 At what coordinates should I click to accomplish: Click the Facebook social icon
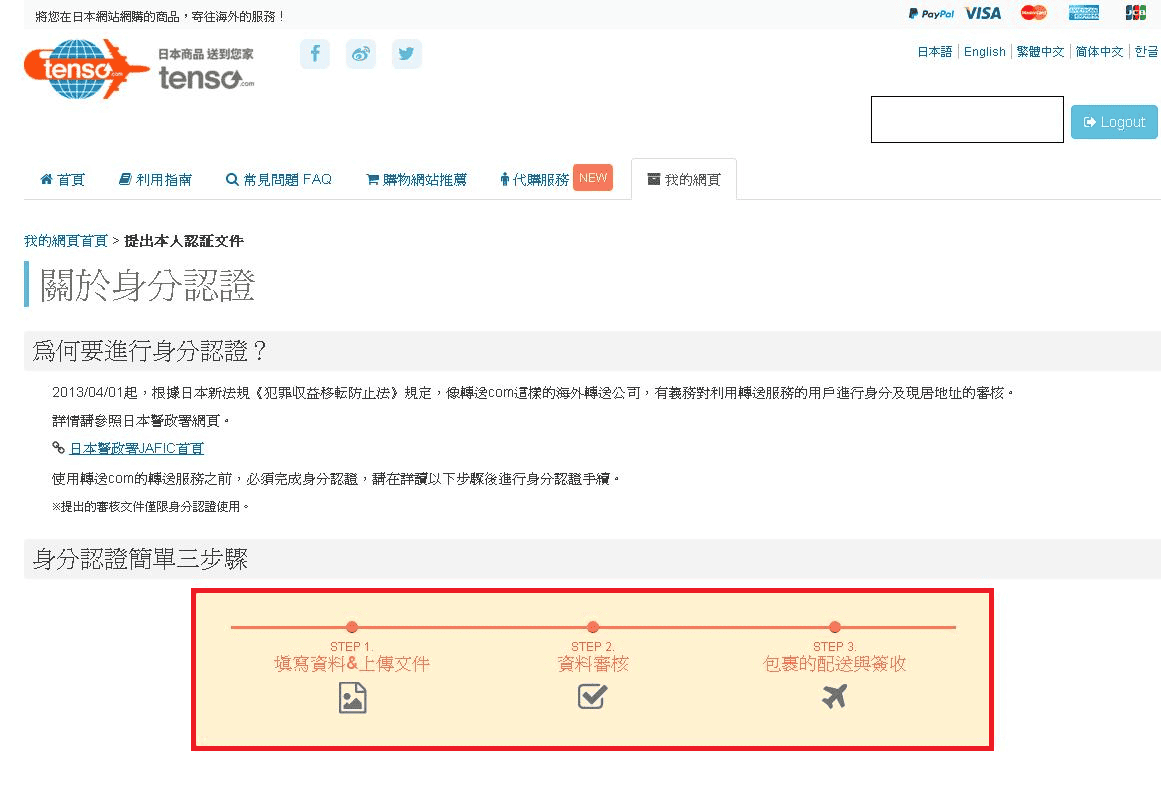314,54
